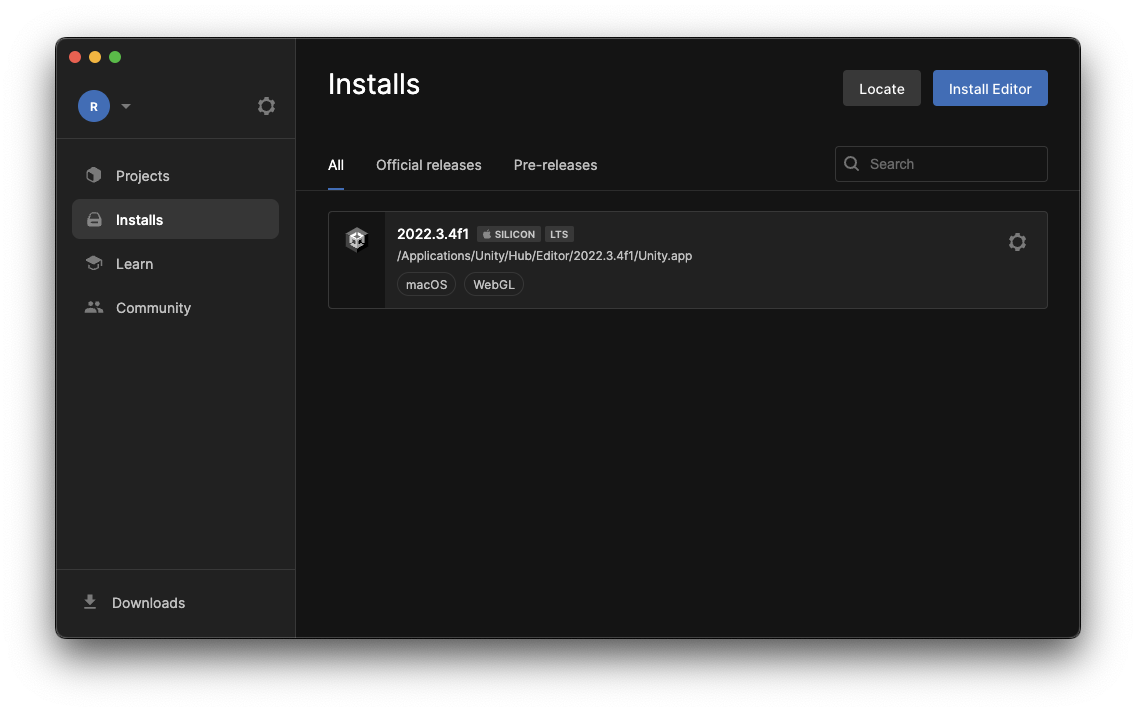Click the Installs drive icon
Screen dimensions: 1136x712
[94, 219]
